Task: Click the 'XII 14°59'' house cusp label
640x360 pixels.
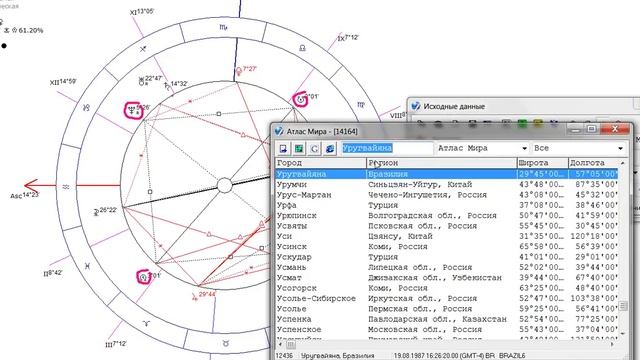Action: click(63, 82)
